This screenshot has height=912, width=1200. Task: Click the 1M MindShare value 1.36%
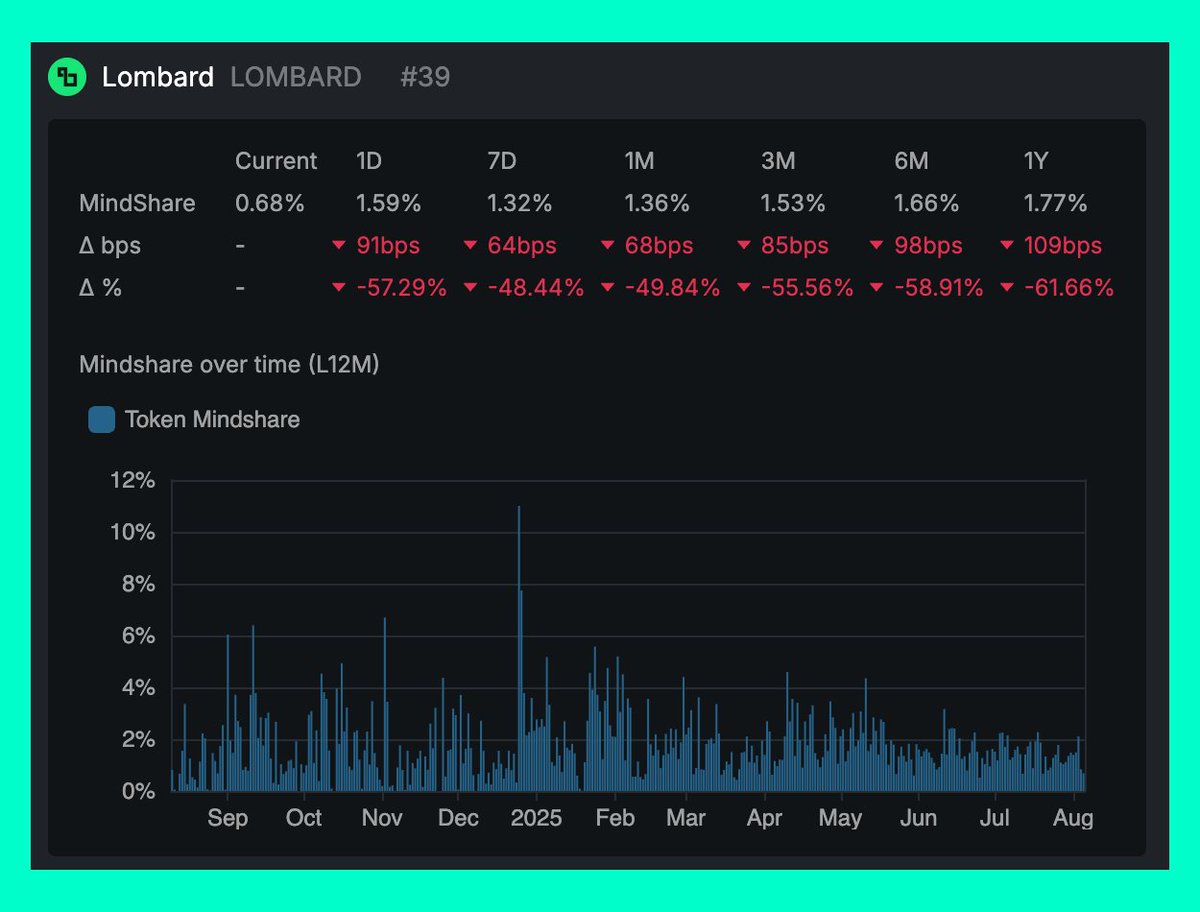tap(658, 204)
